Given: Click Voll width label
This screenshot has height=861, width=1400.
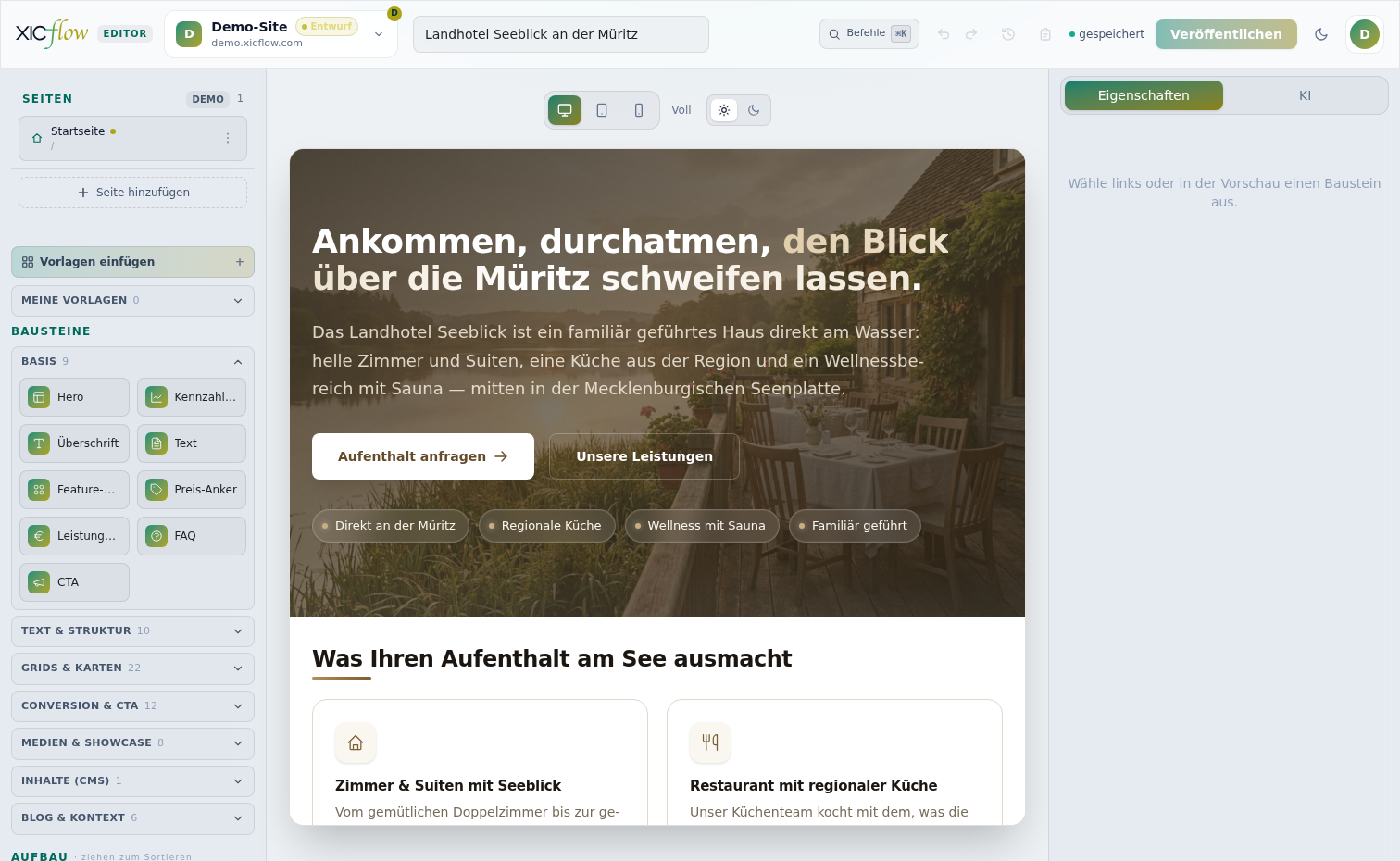Looking at the screenshot, I should point(681,110).
